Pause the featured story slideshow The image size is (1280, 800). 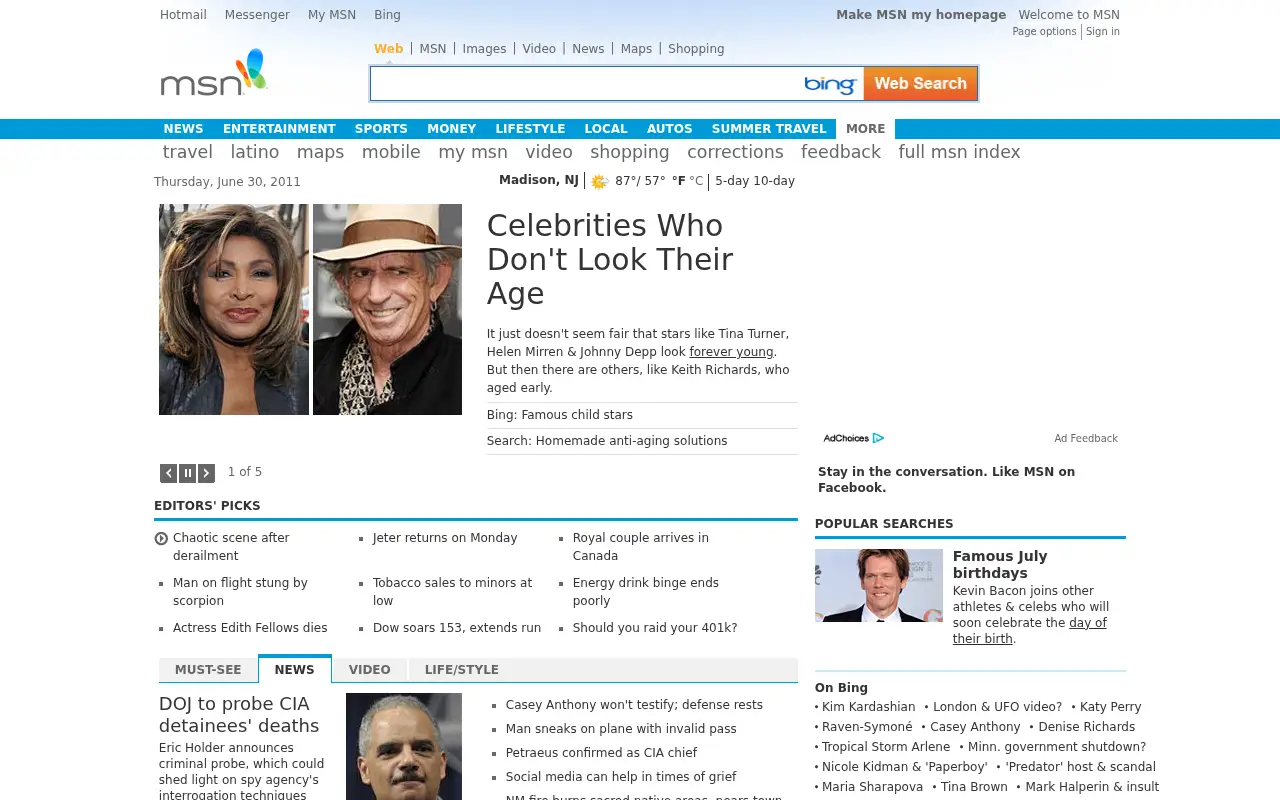187,473
